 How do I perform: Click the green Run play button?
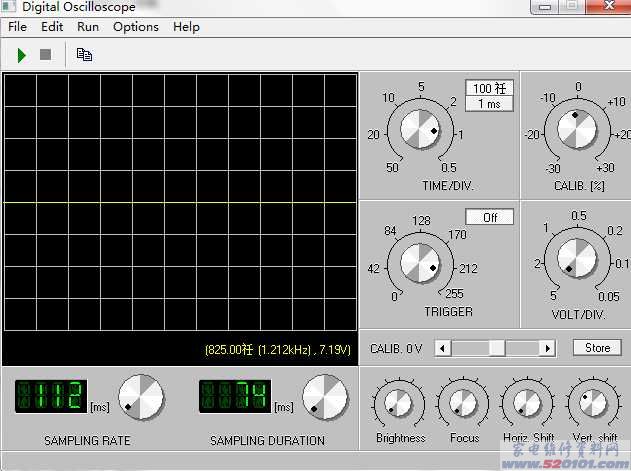(x=21, y=55)
